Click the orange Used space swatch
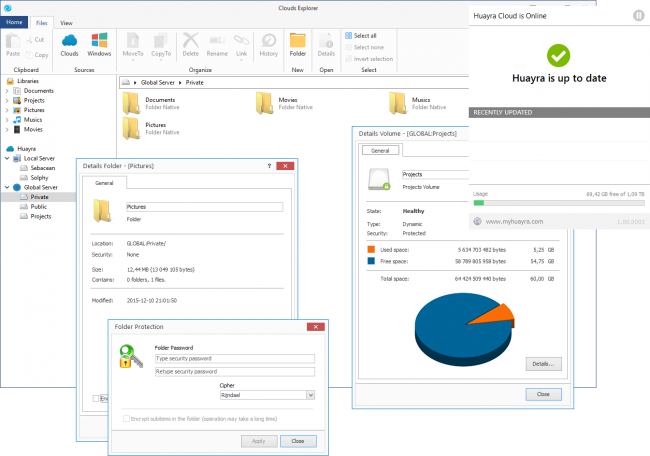Screen dimensions: 650x456 click(x=371, y=250)
